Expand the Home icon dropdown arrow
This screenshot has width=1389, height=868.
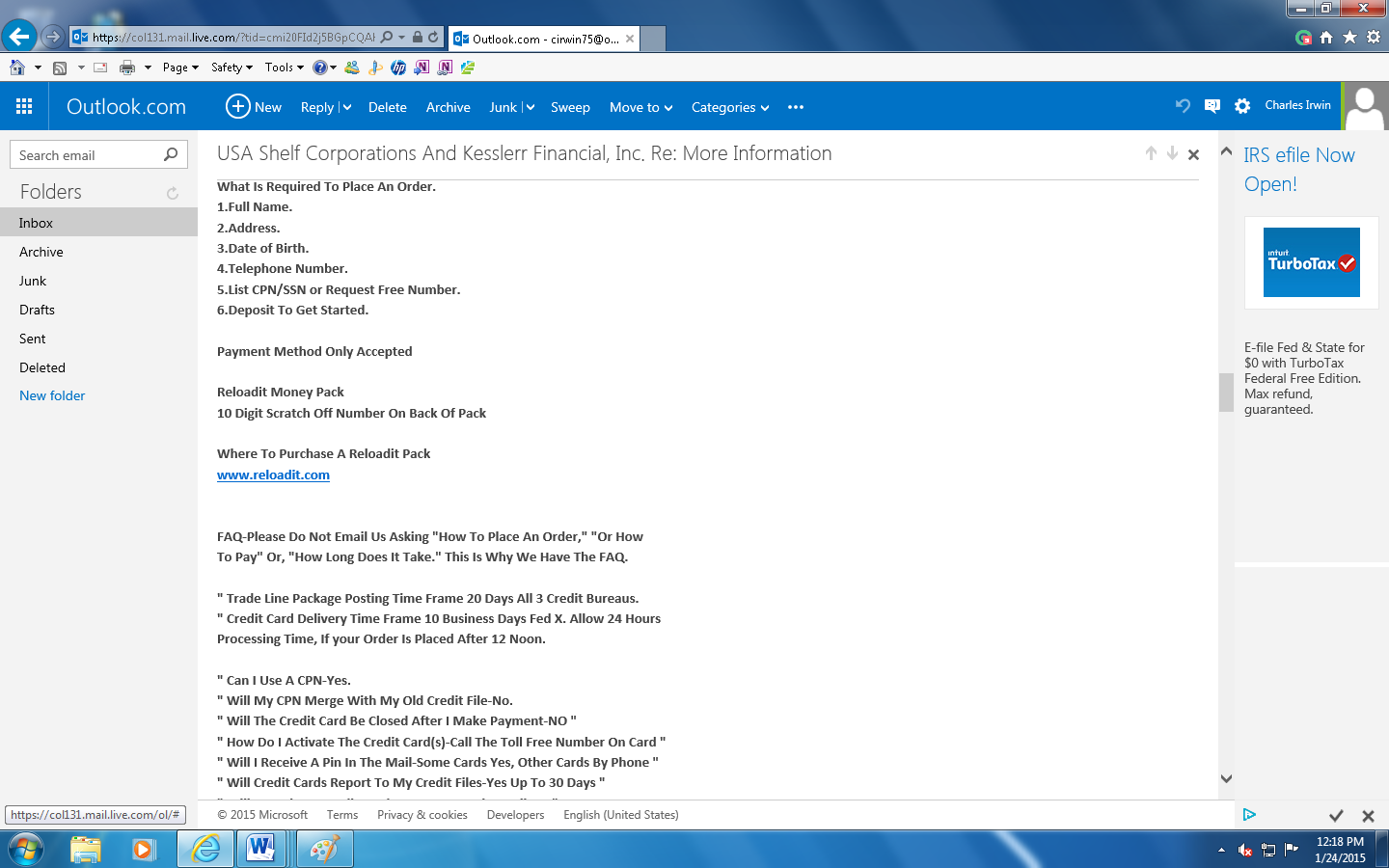38,68
